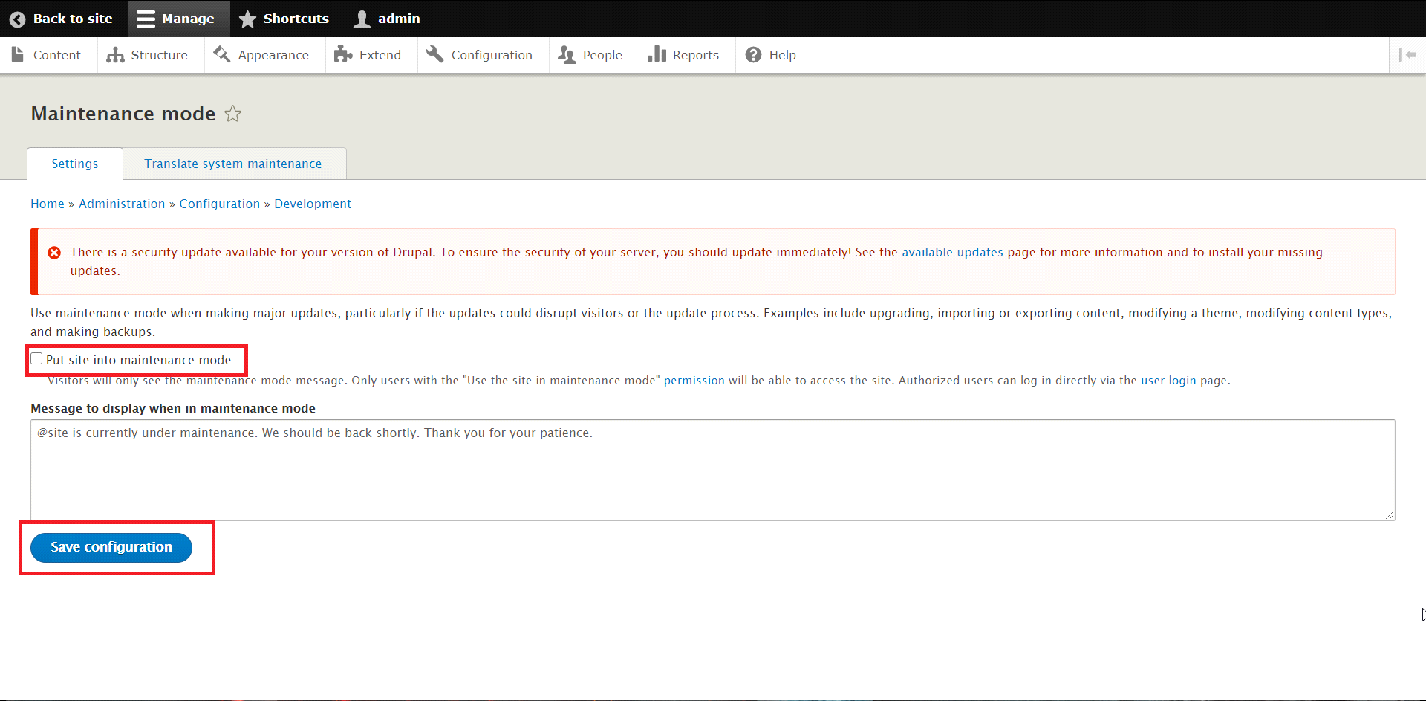Add page to shortcuts with star icon
The height and width of the screenshot is (701, 1426).
233,114
